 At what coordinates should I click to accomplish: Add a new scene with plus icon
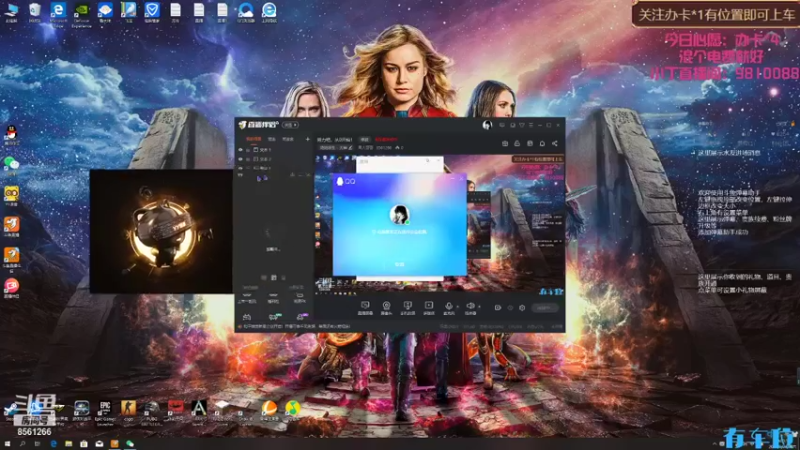307,139
